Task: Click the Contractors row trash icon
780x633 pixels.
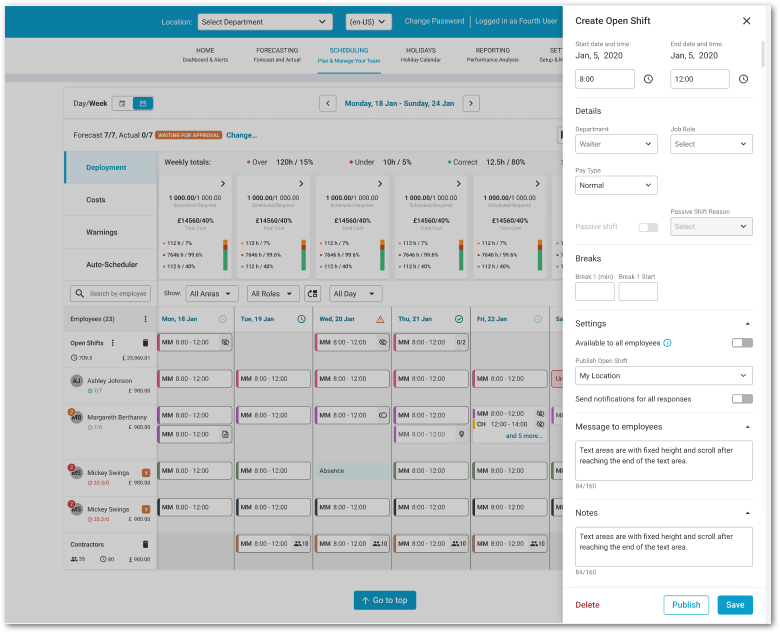Action: pyautogui.click(x=145, y=544)
